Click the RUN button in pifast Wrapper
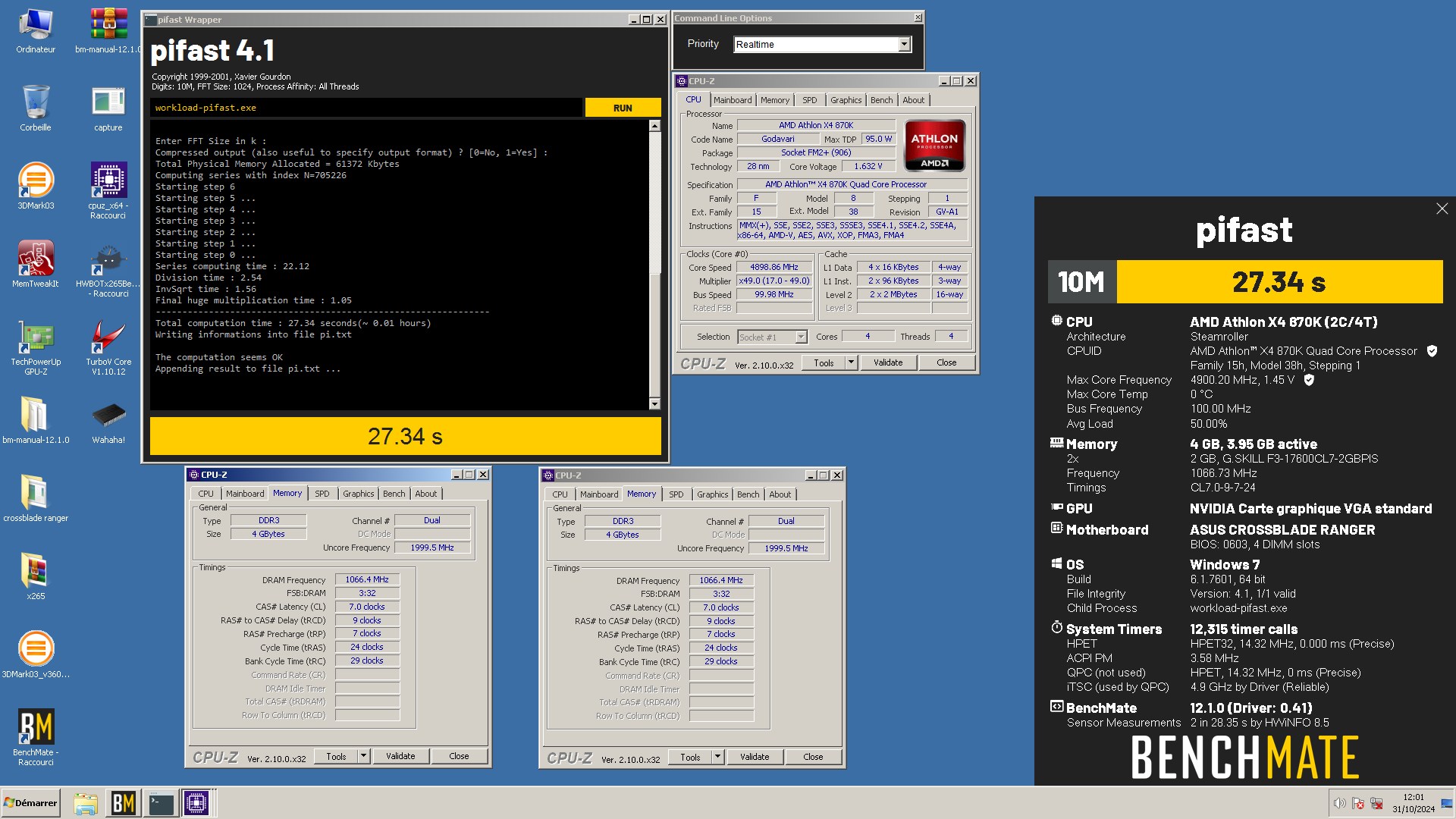This screenshot has width=1456, height=819. [623, 108]
